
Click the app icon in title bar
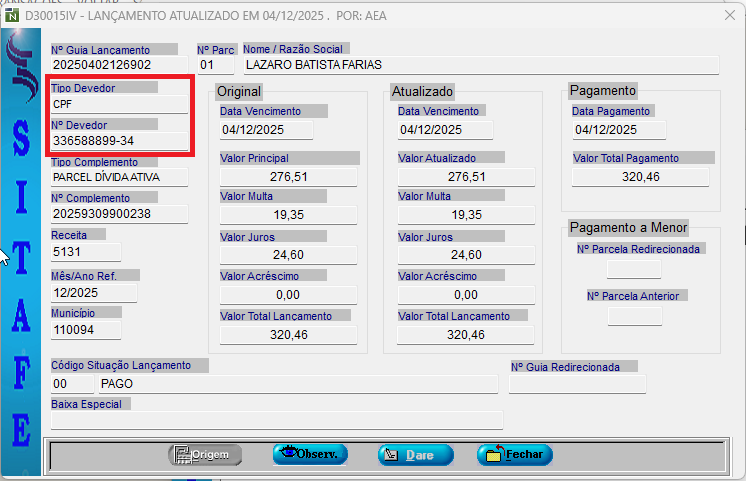pyautogui.click(x=11, y=15)
